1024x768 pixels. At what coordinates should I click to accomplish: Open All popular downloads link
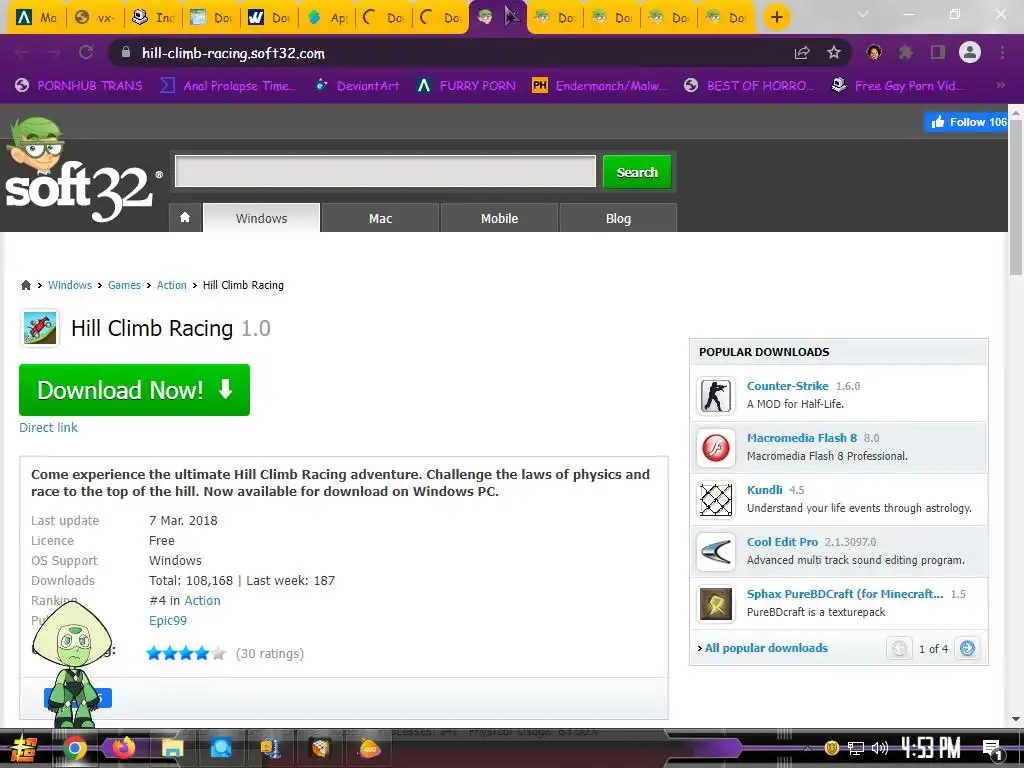[x=766, y=648]
